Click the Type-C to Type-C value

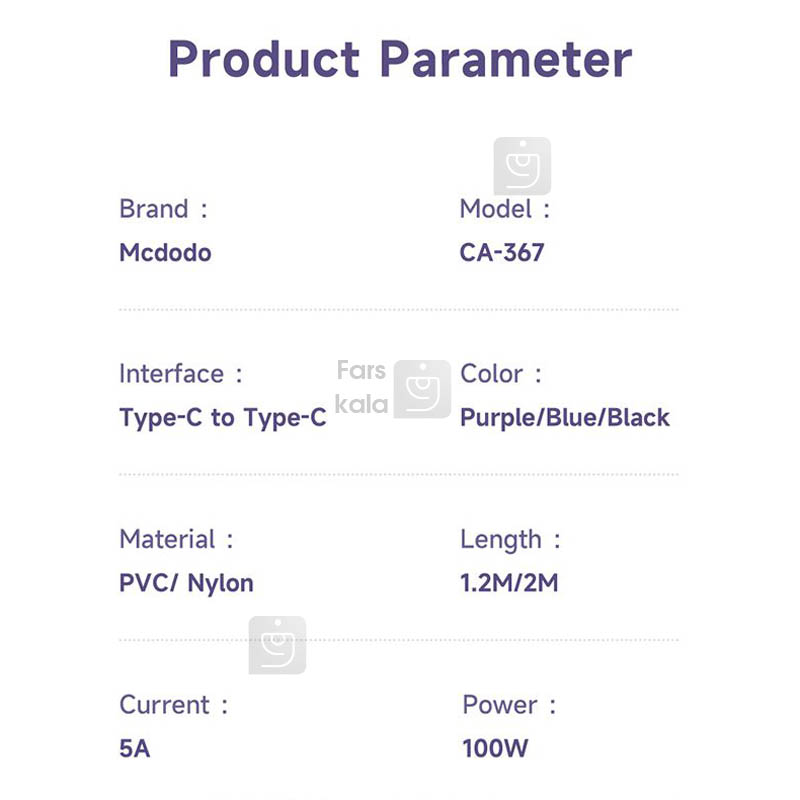tap(223, 417)
